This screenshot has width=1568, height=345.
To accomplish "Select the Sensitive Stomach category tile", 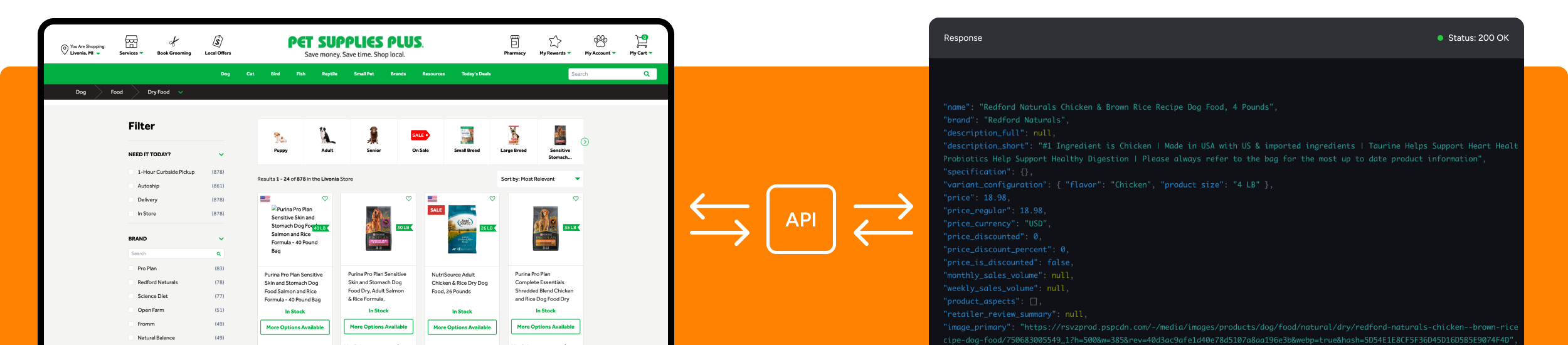I will pyautogui.click(x=560, y=142).
